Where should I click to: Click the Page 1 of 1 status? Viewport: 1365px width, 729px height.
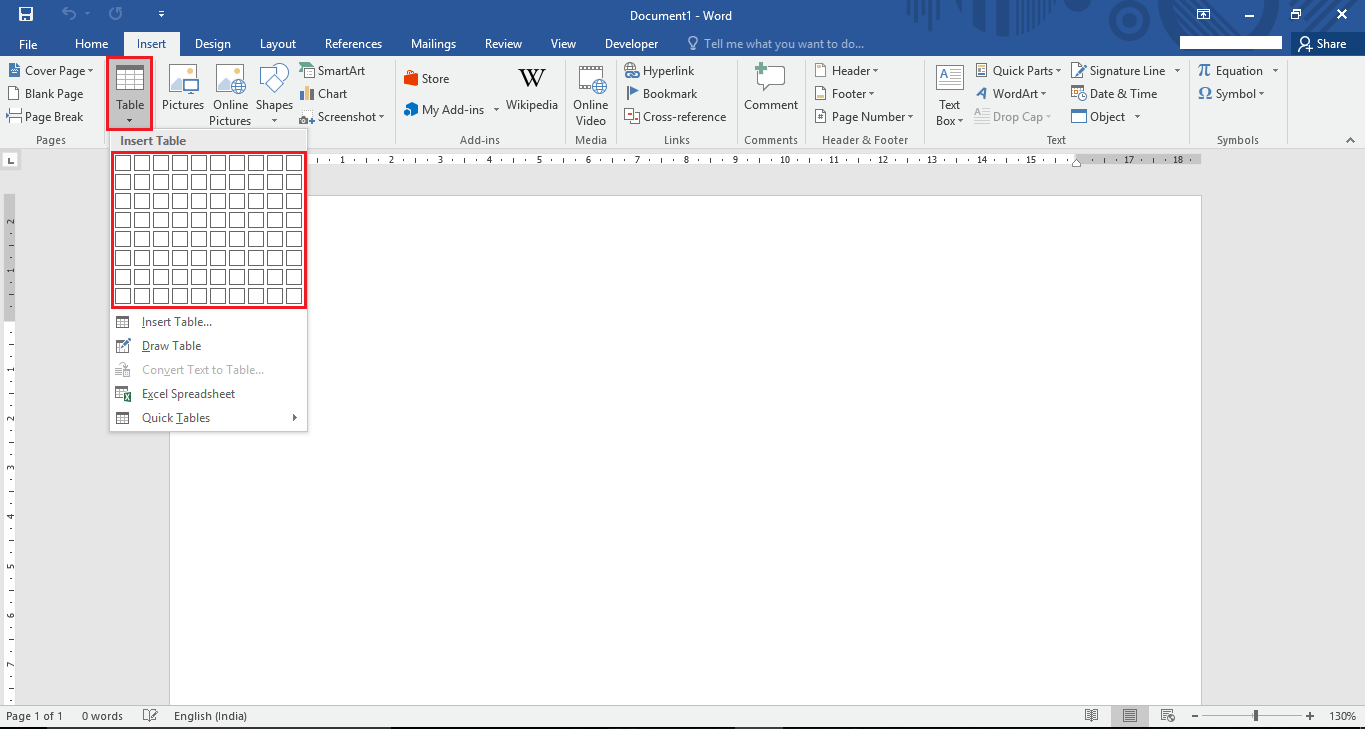[34, 716]
